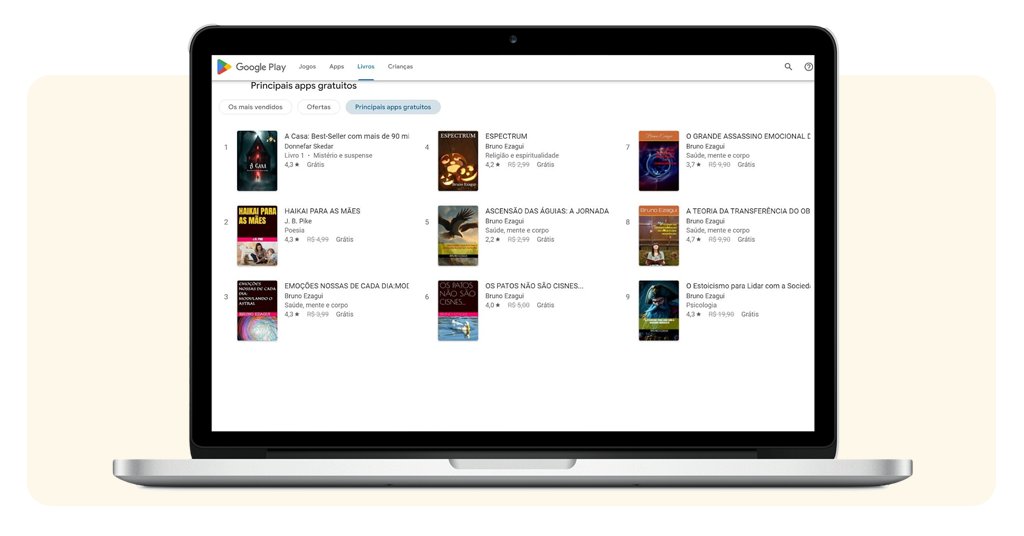Viewport: 1024px width, 536px height.
Task: Click the ESPECTRUM title text
Action: coord(506,136)
